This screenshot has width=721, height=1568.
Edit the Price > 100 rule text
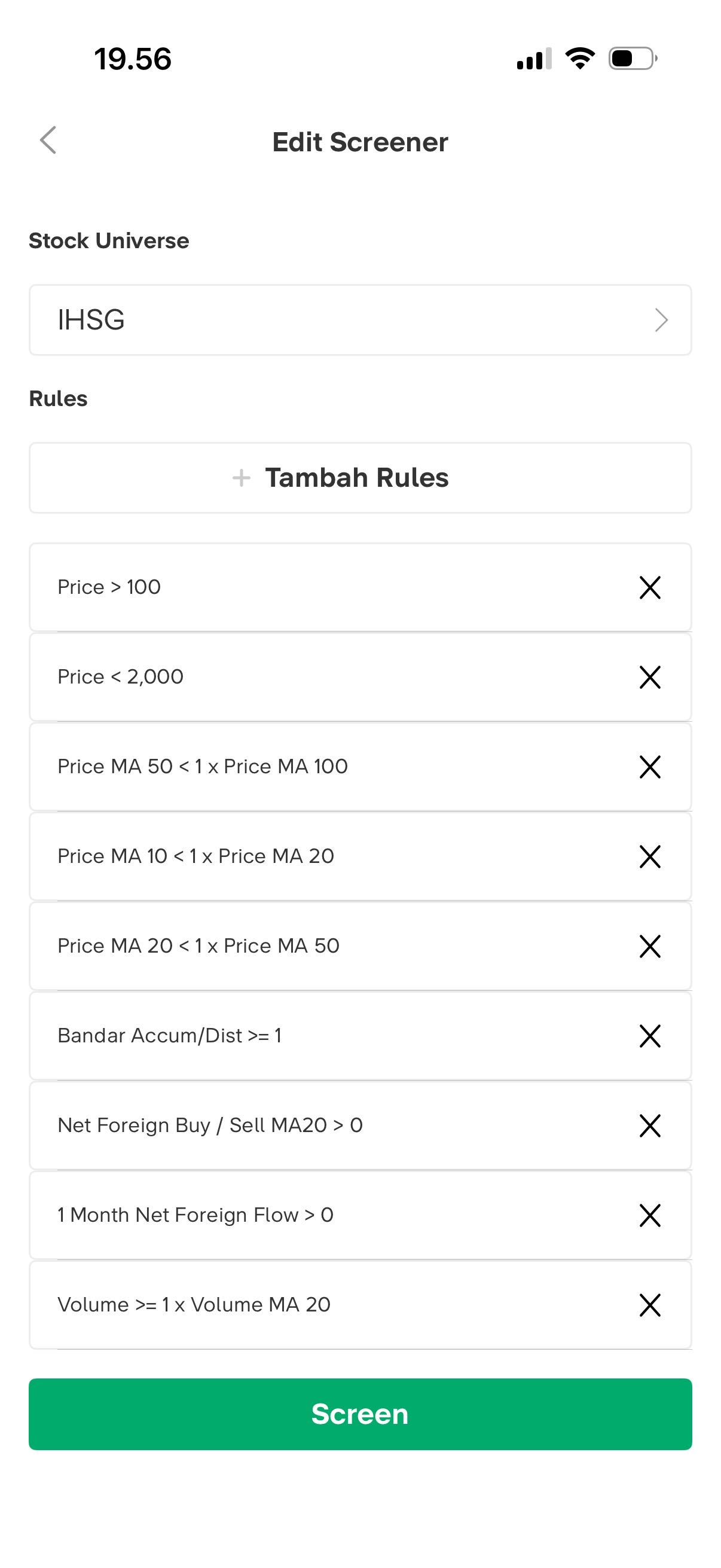[109, 587]
